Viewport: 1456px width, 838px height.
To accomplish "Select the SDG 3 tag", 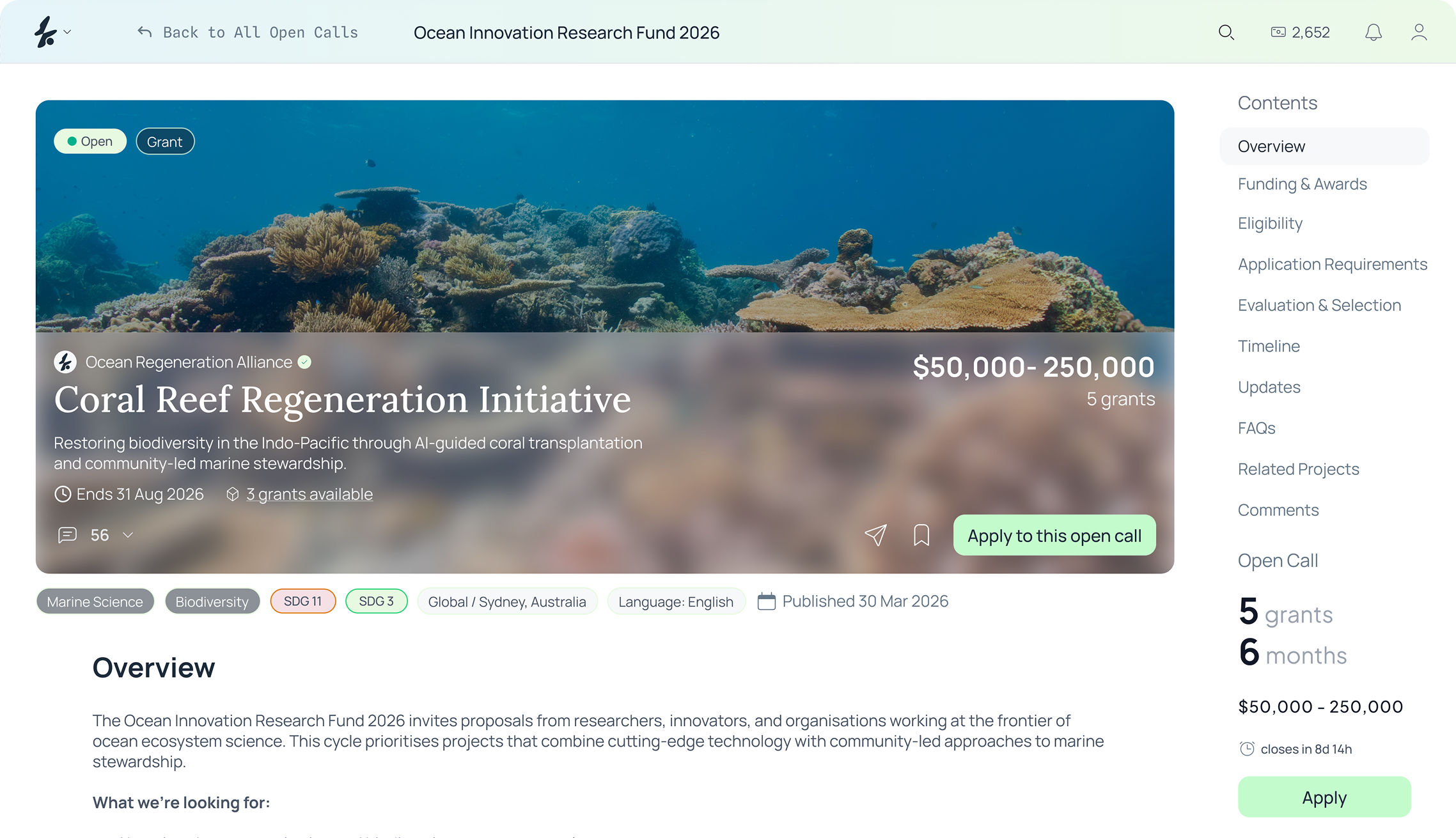I will click(x=377, y=601).
